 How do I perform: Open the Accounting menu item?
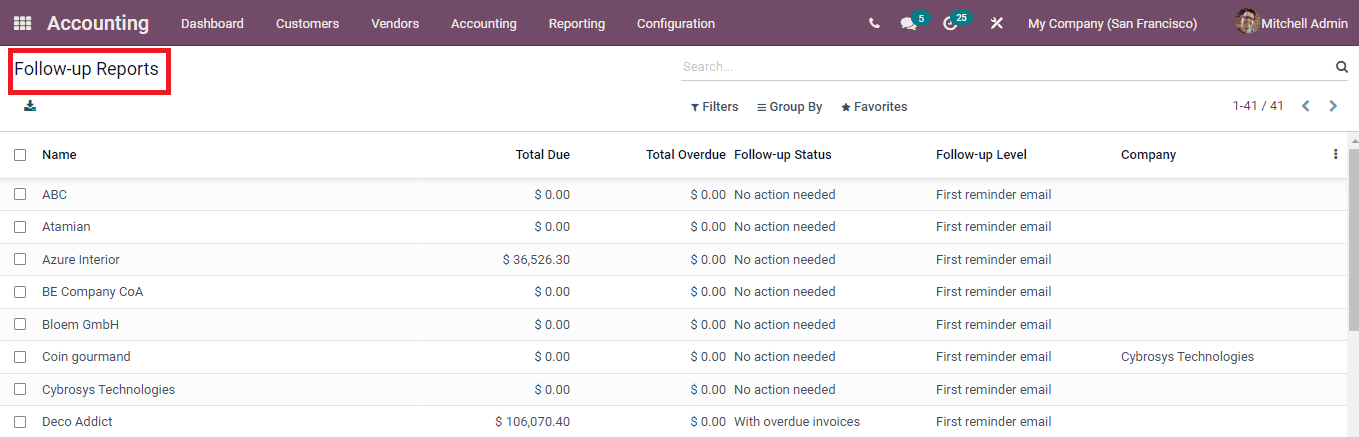pos(484,23)
